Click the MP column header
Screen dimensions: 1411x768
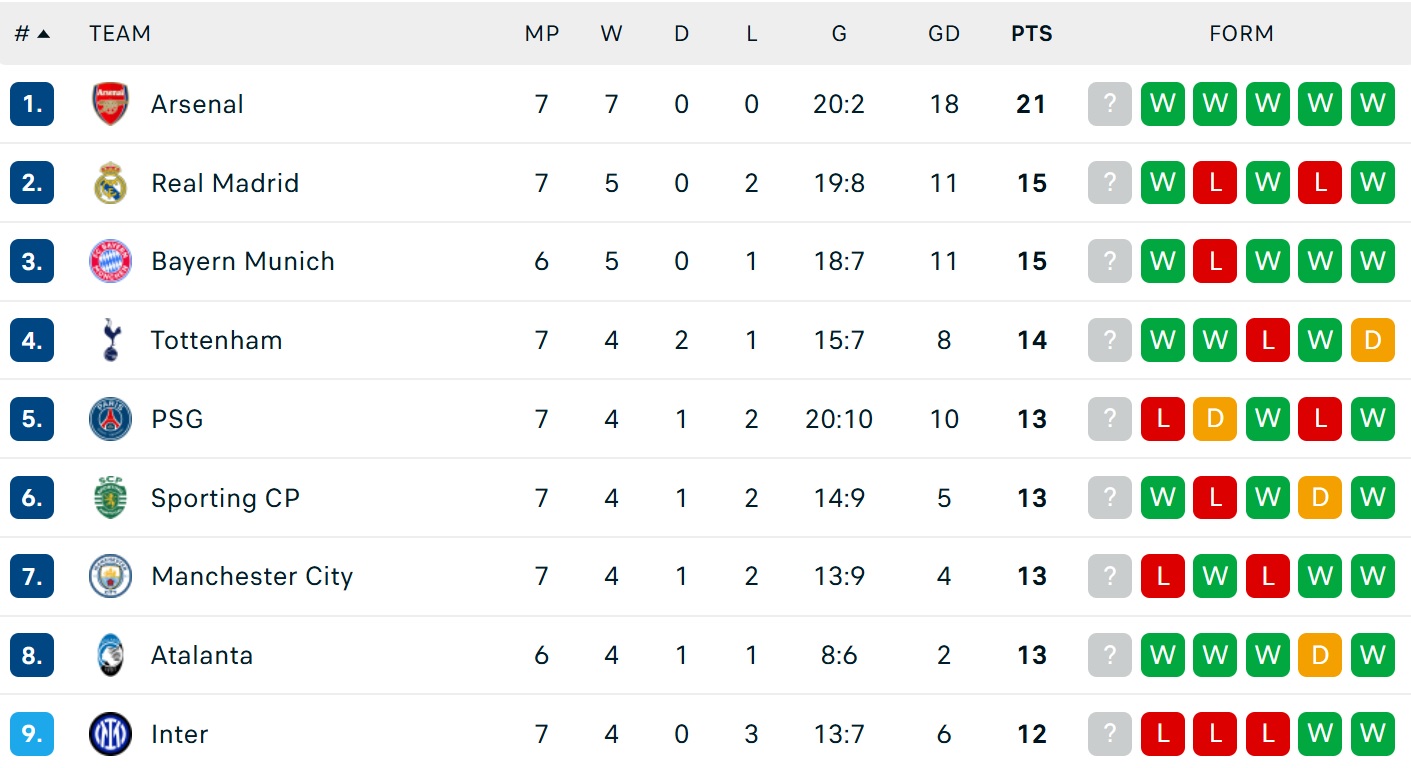point(542,34)
